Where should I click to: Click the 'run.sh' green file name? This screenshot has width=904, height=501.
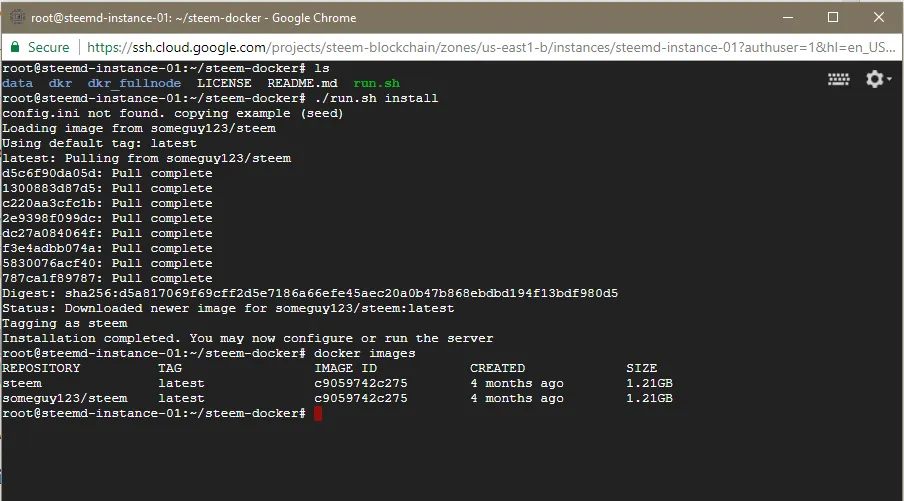[x=376, y=83]
